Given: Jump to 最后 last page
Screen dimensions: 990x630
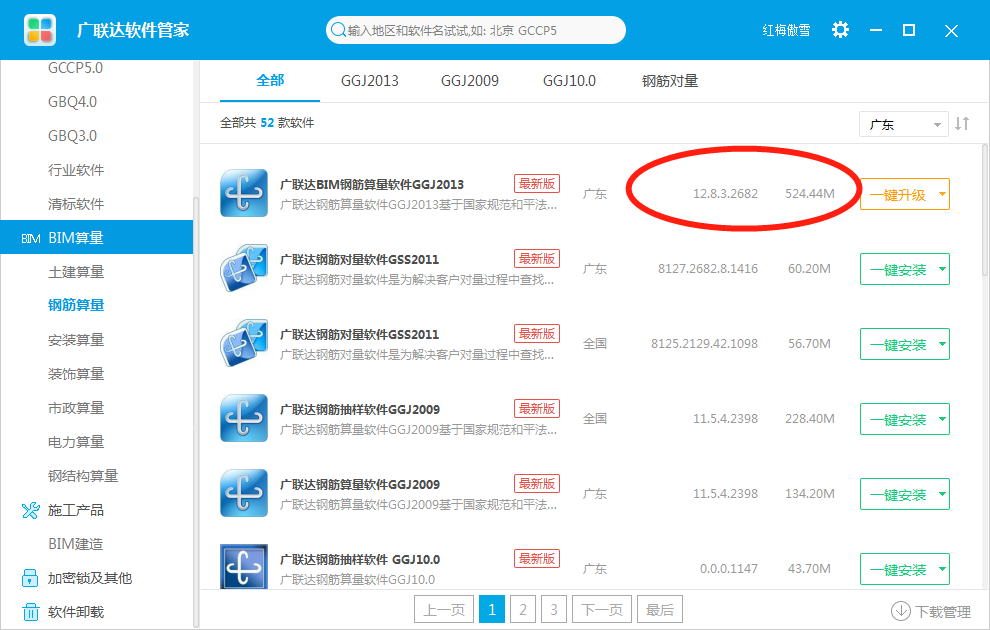Looking at the screenshot, I should [660, 609].
